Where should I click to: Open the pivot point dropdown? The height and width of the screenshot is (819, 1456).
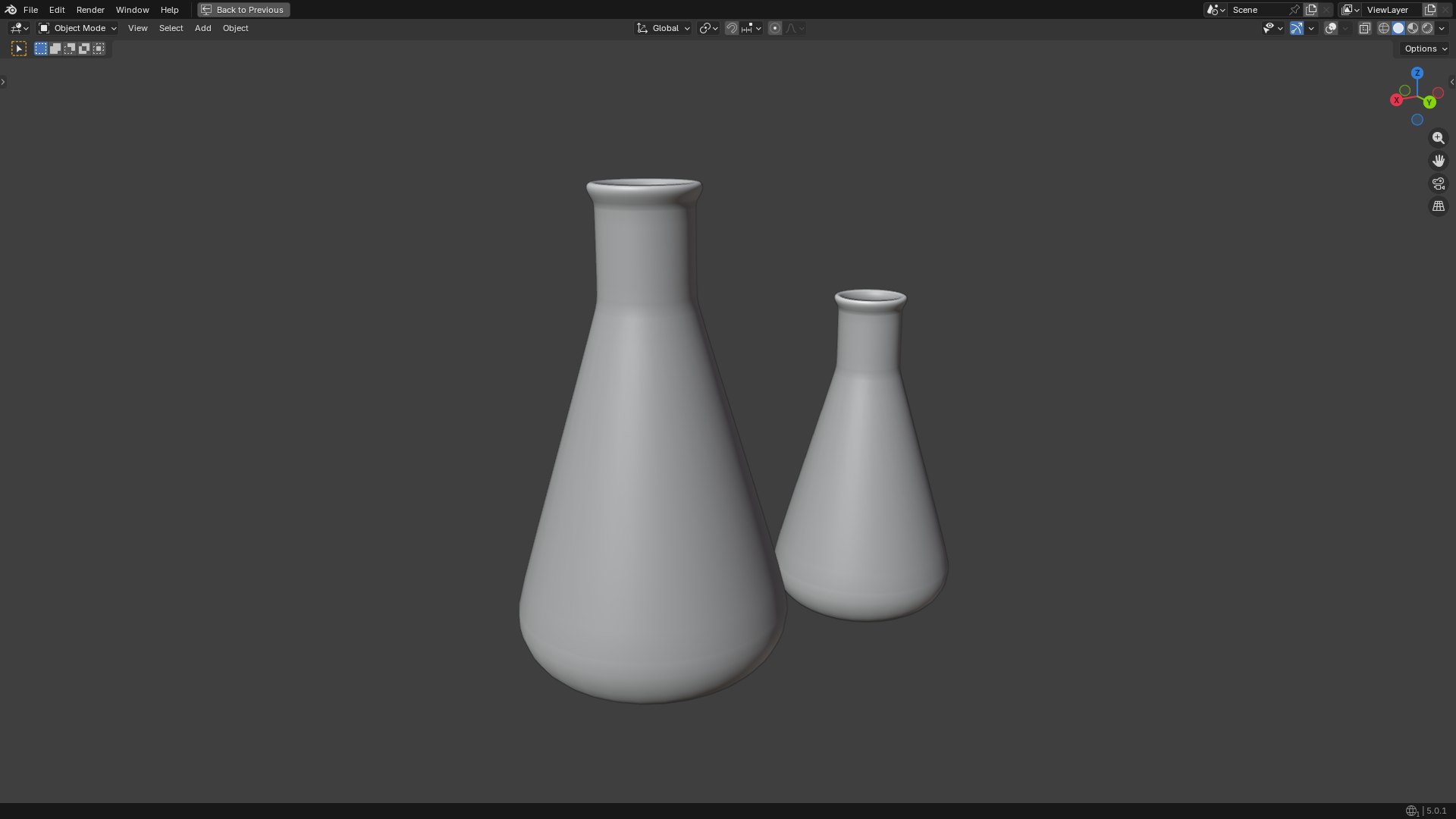click(708, 28)
